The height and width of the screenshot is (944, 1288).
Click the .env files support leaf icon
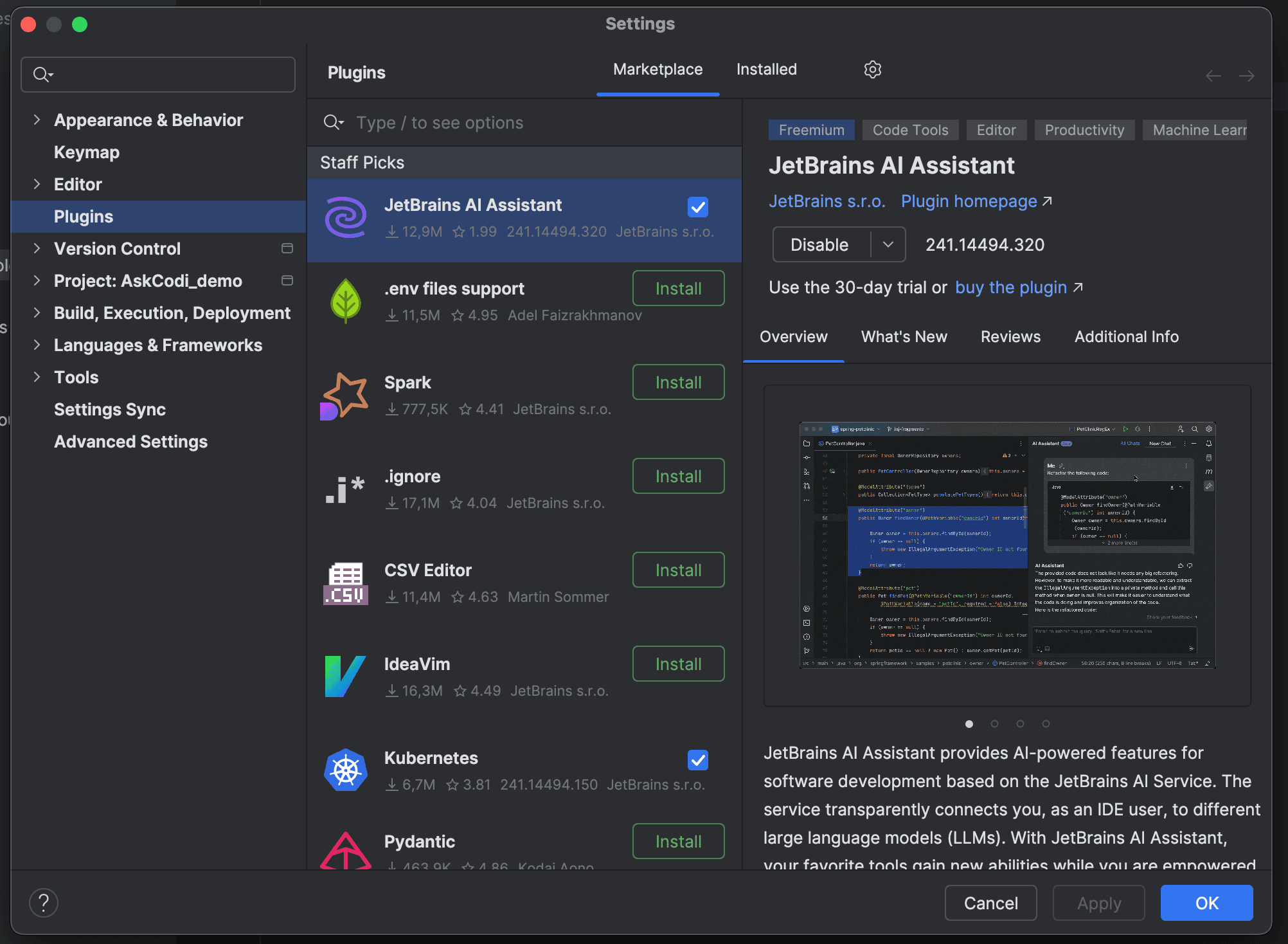tap(346, 301)
